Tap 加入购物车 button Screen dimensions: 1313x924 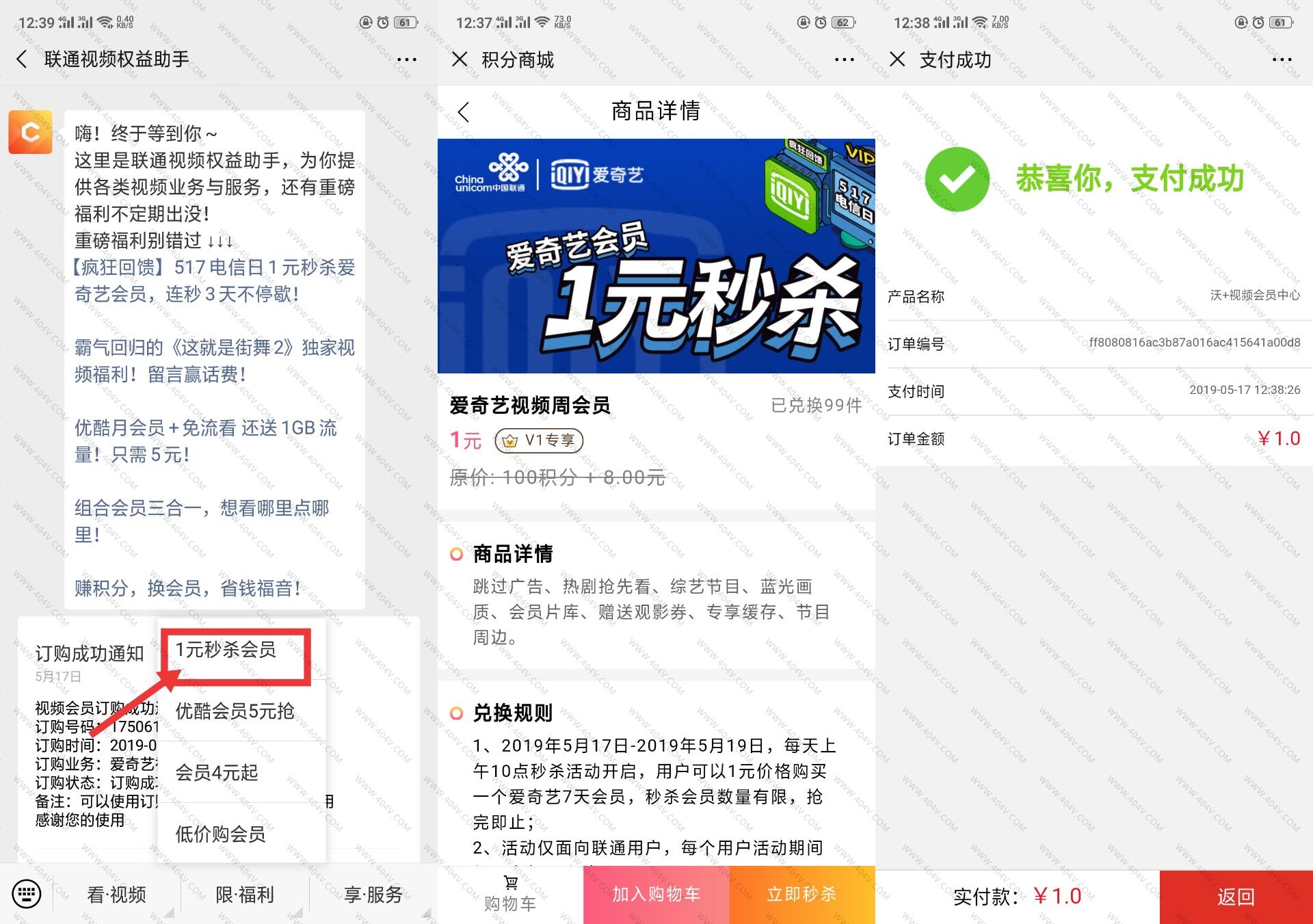tap(656, 895)
